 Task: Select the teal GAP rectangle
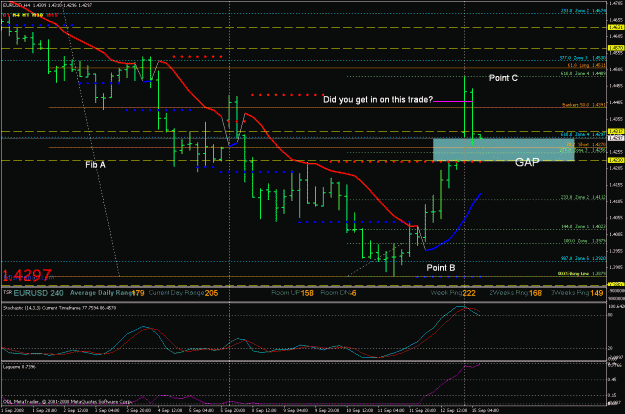[x=503, y=150]
